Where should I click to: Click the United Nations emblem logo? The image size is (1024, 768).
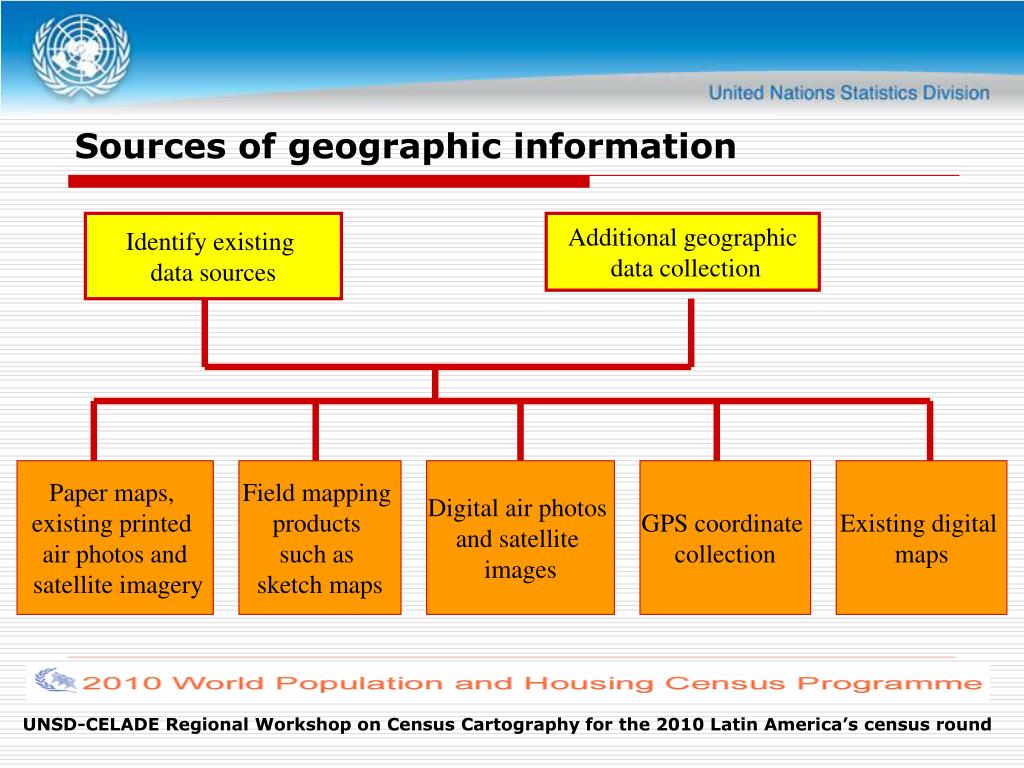tap(81, 57)
